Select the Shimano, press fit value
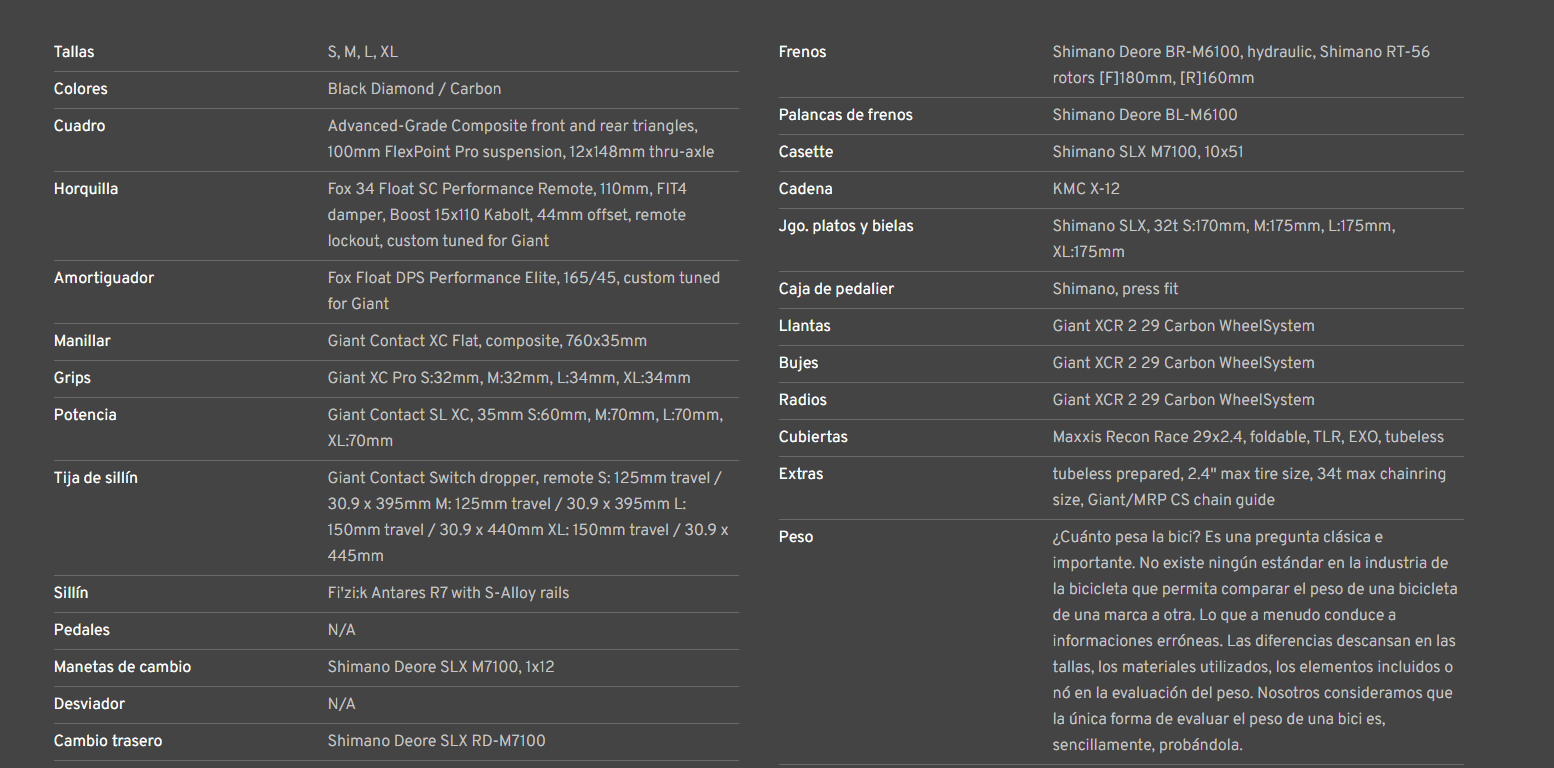 click(1116, 289)
